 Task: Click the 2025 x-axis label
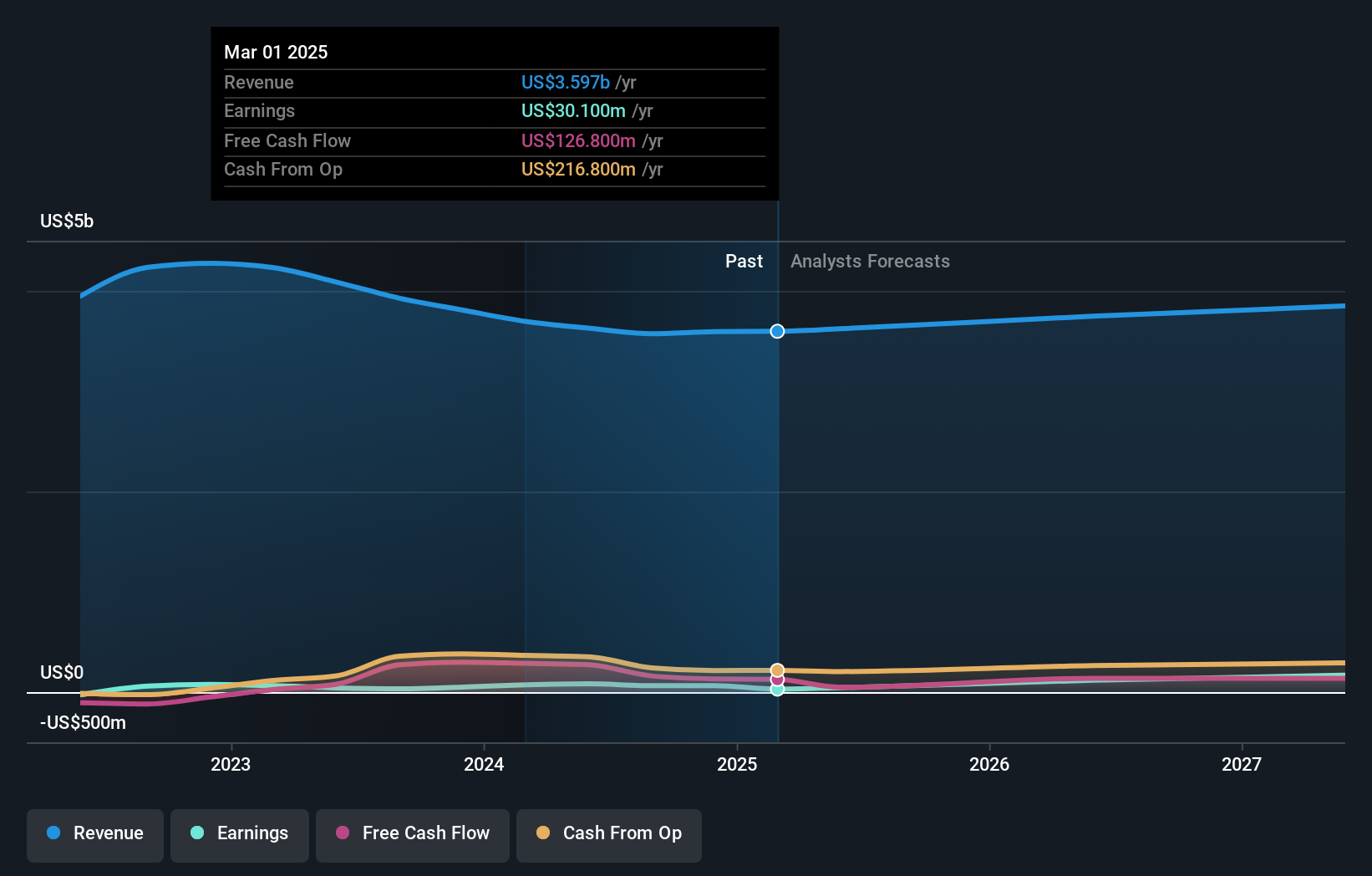tap(737, 764)
